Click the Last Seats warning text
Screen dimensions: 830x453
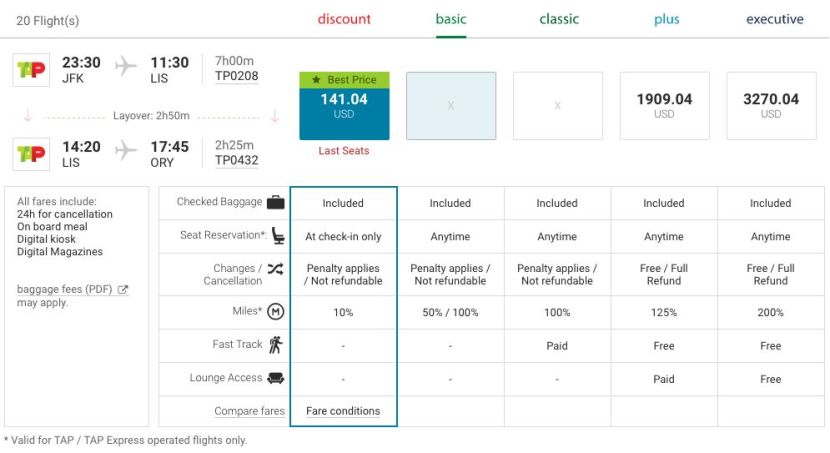coord(344,151)
